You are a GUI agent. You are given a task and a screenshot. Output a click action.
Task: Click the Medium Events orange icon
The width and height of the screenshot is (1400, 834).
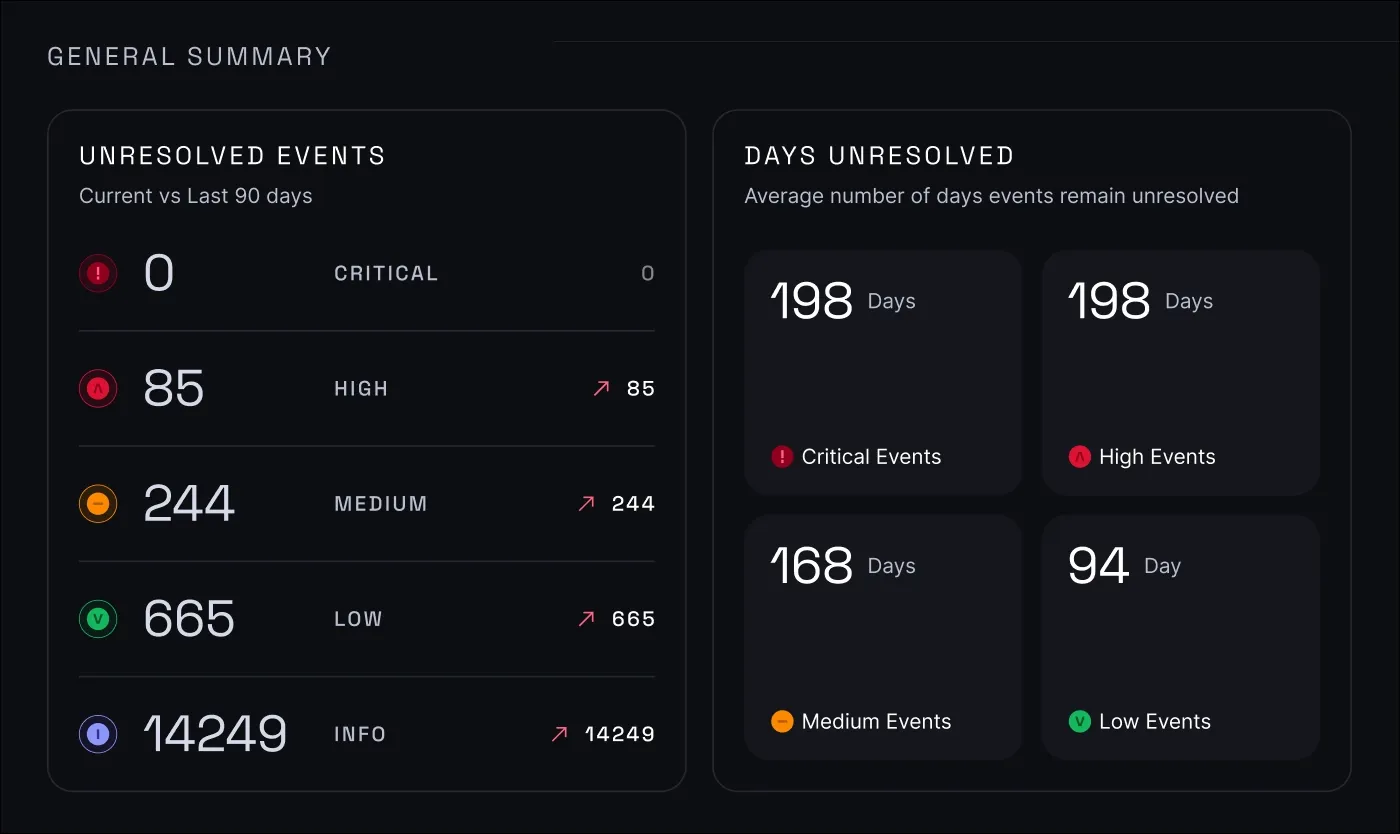pyautogui.click(x=781, y=721)
